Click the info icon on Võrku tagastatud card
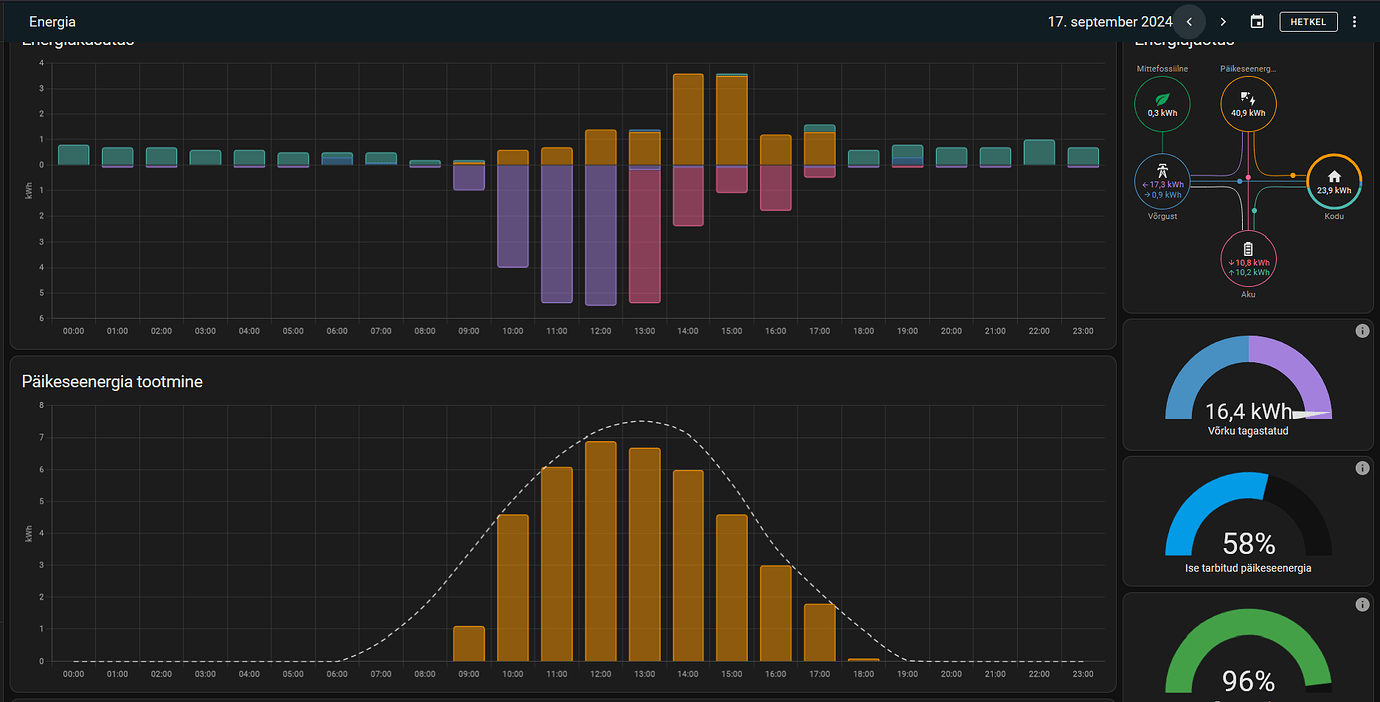The height and width of the screenshot is (702, 1380). tap(1362, 329)
